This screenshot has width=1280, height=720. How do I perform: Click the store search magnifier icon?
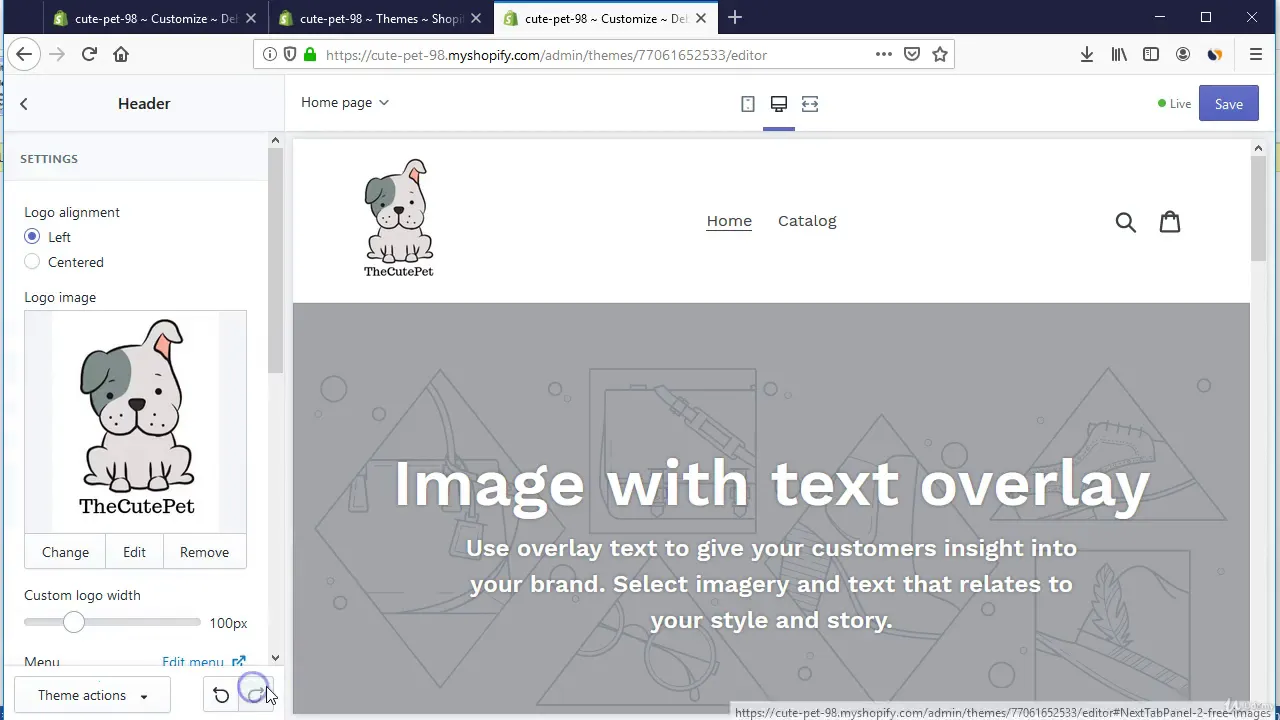tap(1126, 222)
